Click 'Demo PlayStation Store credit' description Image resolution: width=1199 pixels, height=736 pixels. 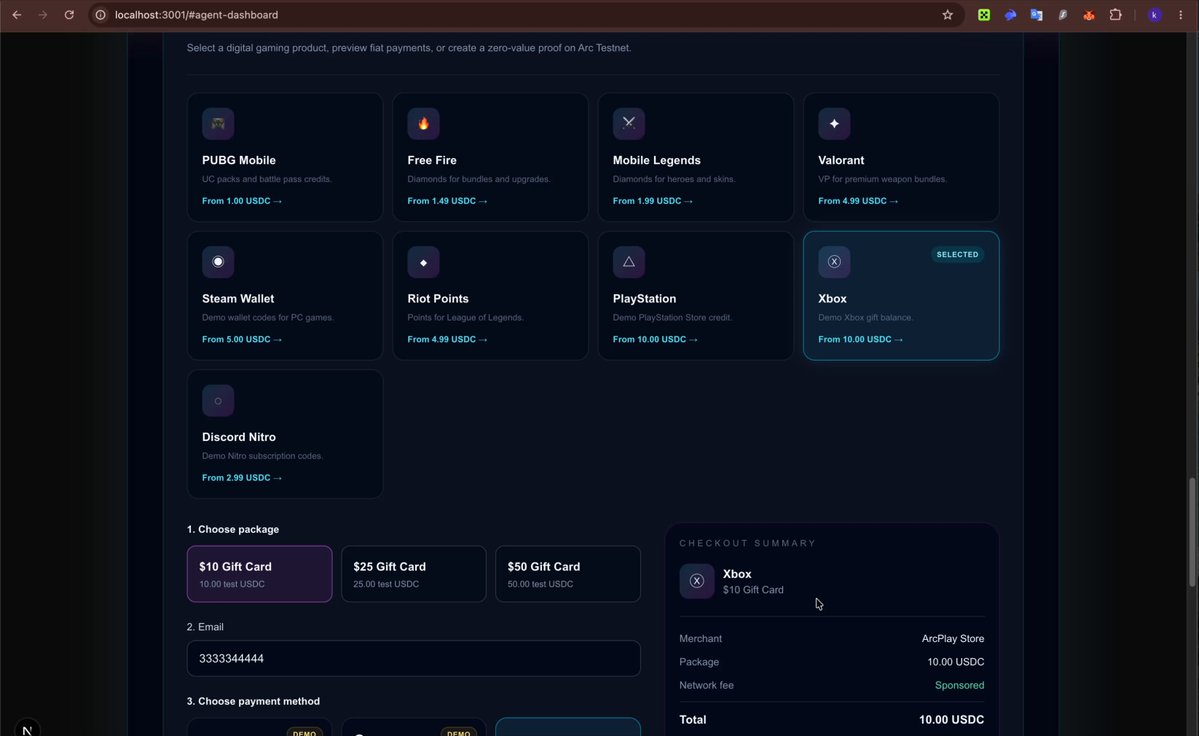[672, 318]
